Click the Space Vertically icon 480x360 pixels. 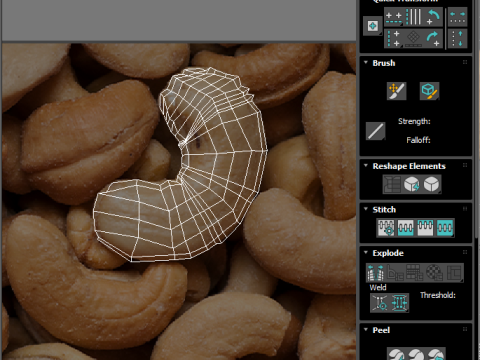(x=457, y=39)
